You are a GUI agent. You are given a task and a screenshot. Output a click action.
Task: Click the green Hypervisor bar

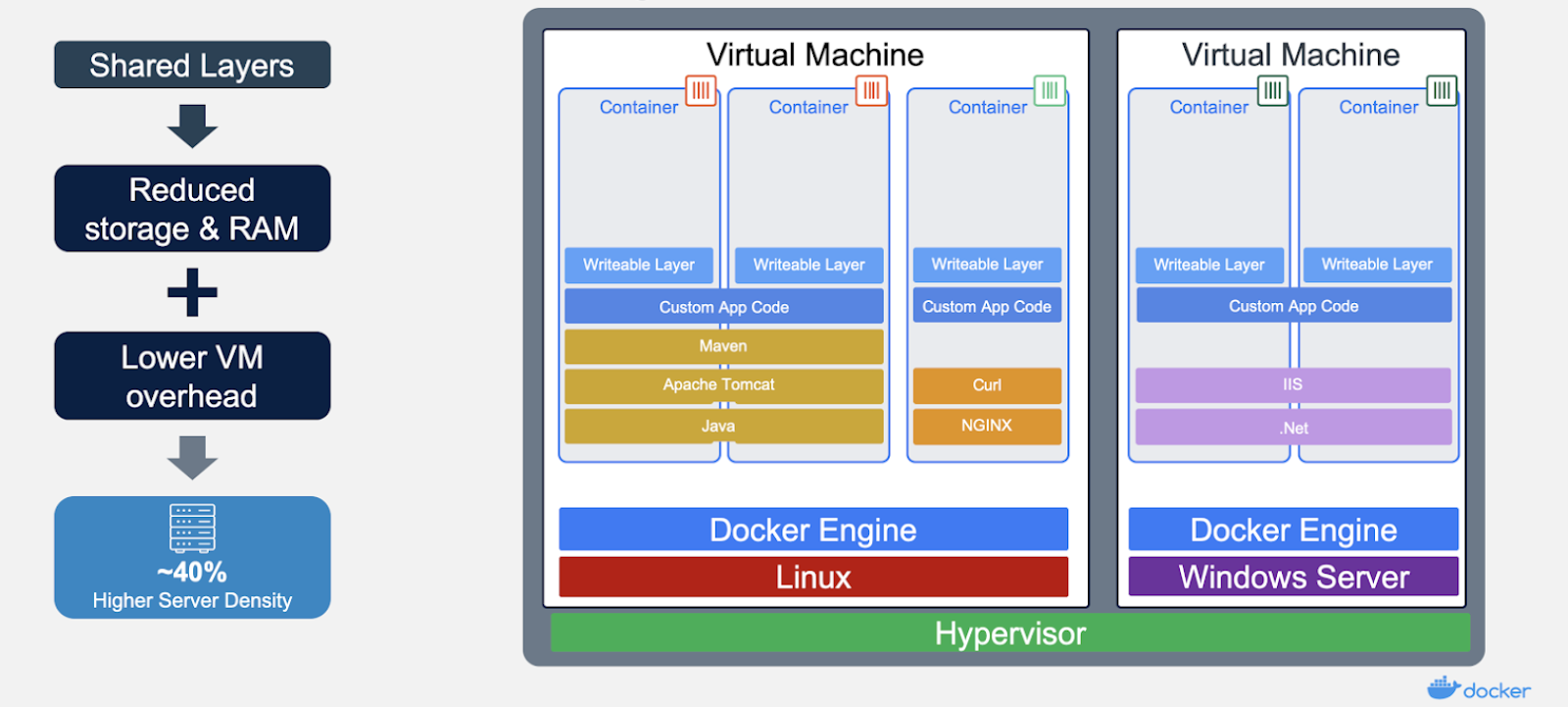[1010, 633]
